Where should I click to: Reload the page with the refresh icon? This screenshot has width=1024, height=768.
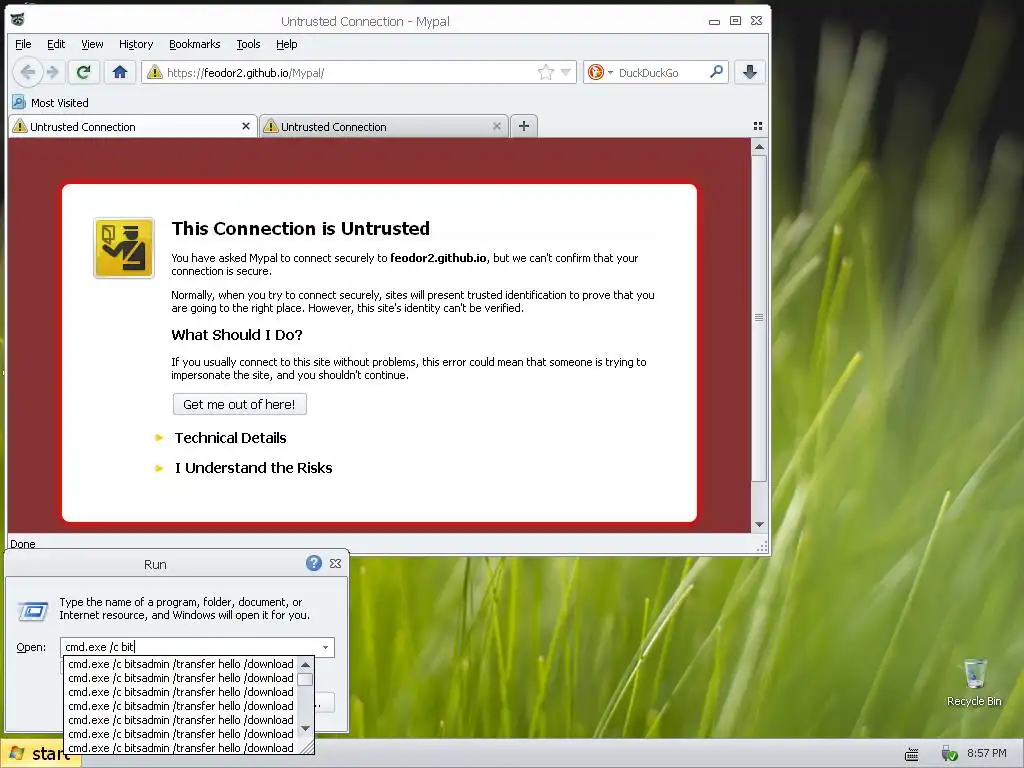83,72
